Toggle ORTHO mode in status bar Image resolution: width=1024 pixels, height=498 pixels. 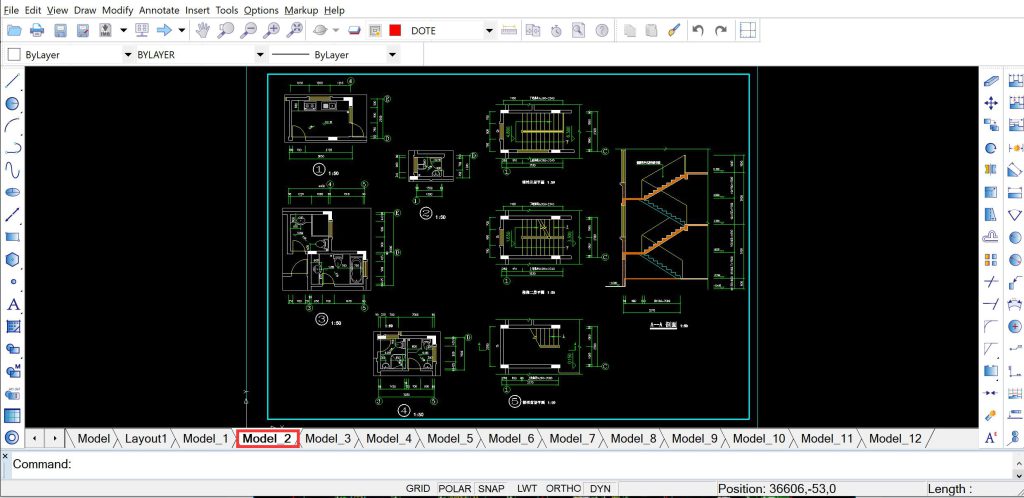563,488
